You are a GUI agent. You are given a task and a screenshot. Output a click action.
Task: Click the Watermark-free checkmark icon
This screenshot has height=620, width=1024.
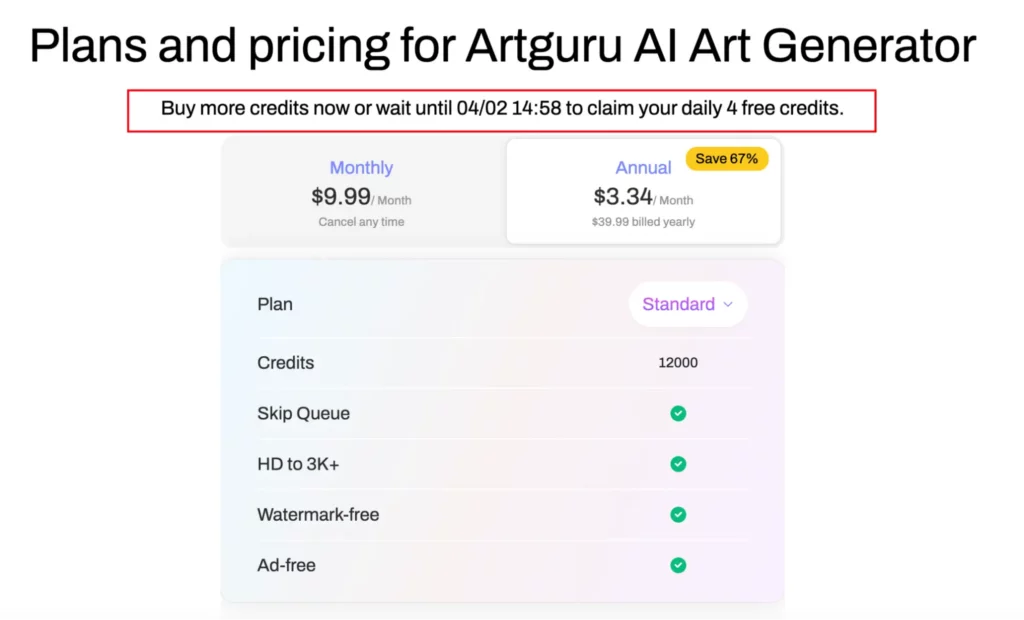click(x=678, y=514)
